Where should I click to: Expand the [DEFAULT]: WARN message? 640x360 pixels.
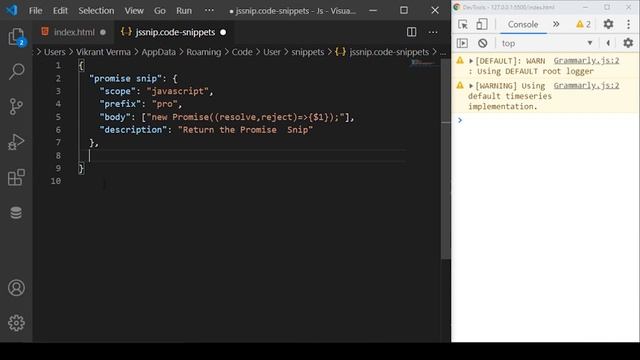pyautogui.click(x=471, y=61)
